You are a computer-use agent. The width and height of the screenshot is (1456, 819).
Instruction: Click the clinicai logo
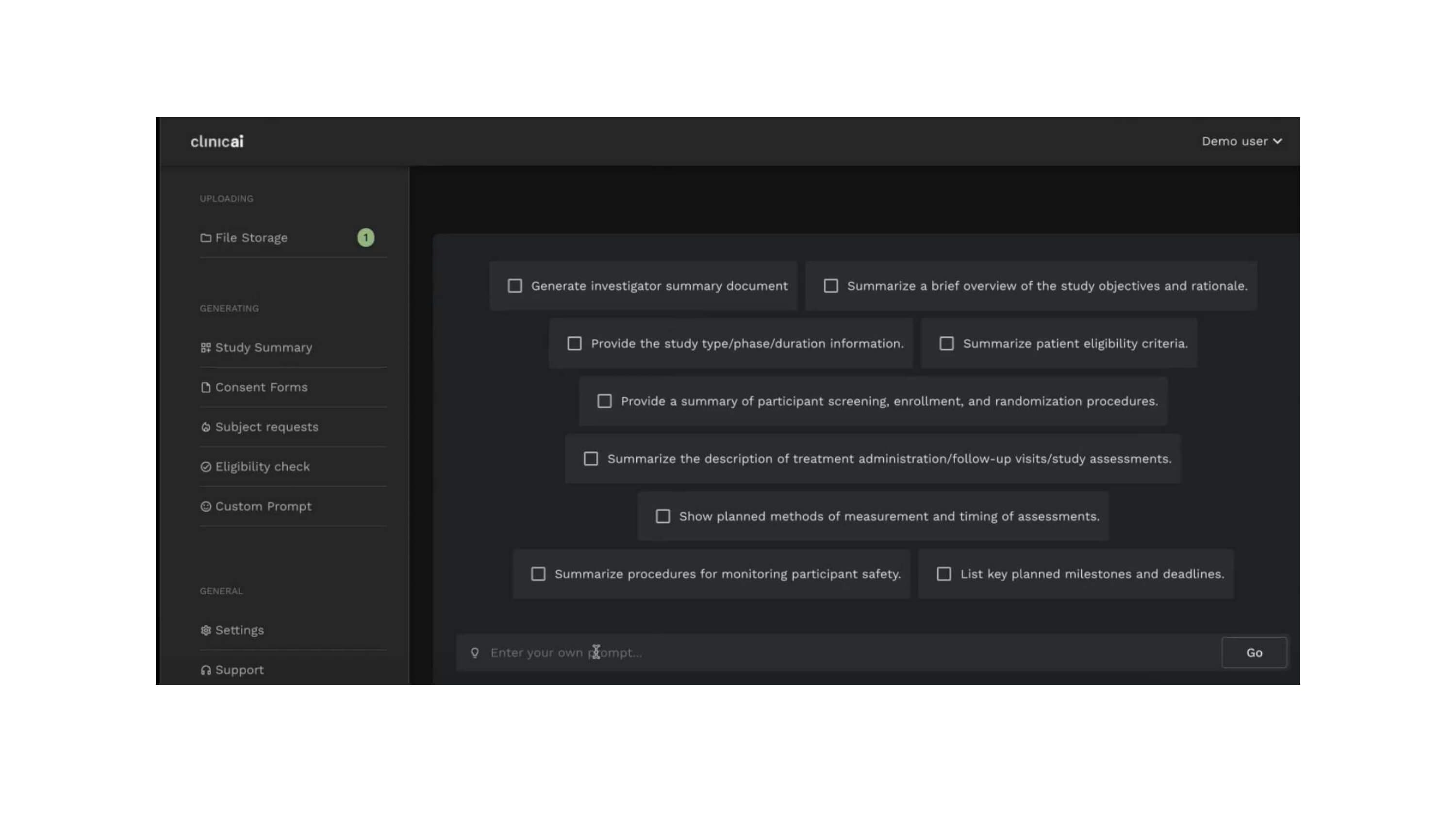(217, 141)
